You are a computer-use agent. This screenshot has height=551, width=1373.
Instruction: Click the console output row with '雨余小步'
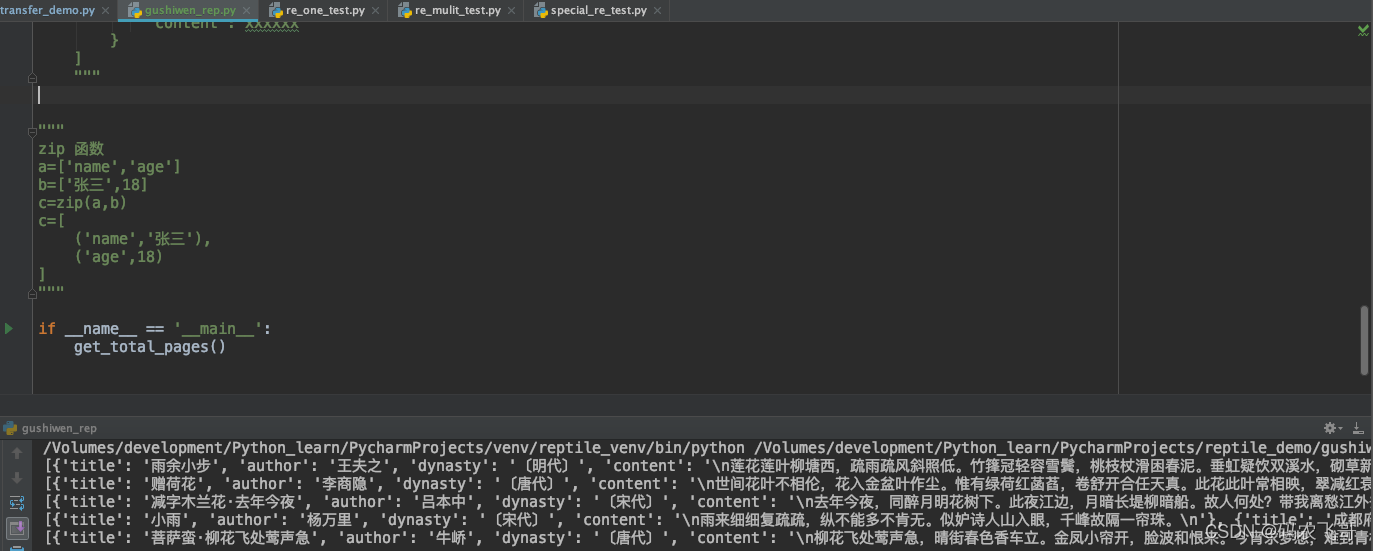click(x=707, y=466)
